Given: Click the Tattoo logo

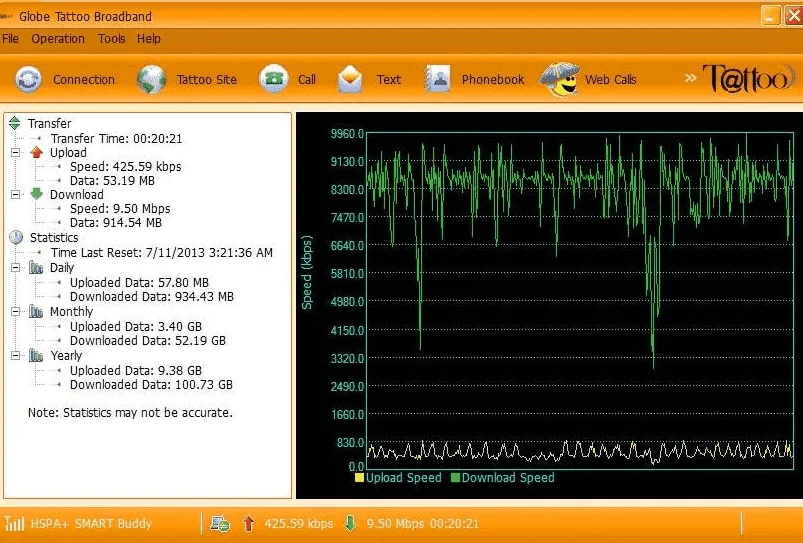Looking at the screenshot, I should click(x=748, y=79).
